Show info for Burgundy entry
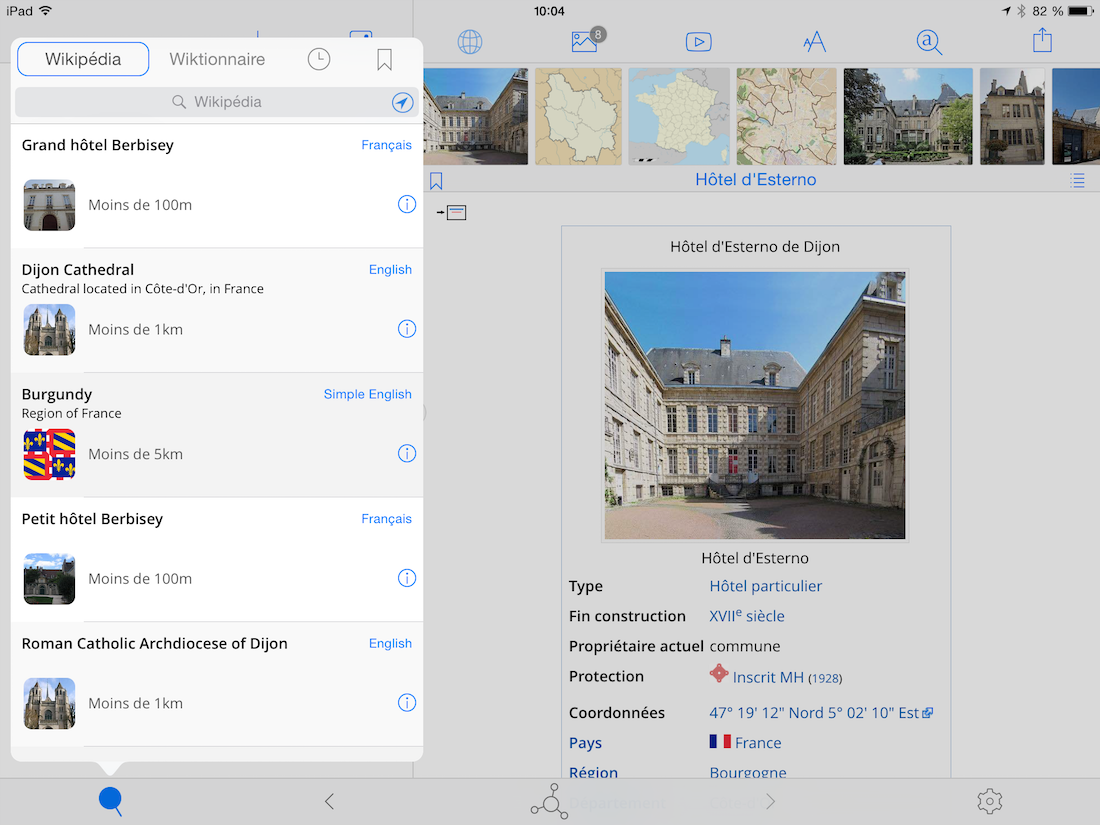1100x825 pixels. point(407,453)
